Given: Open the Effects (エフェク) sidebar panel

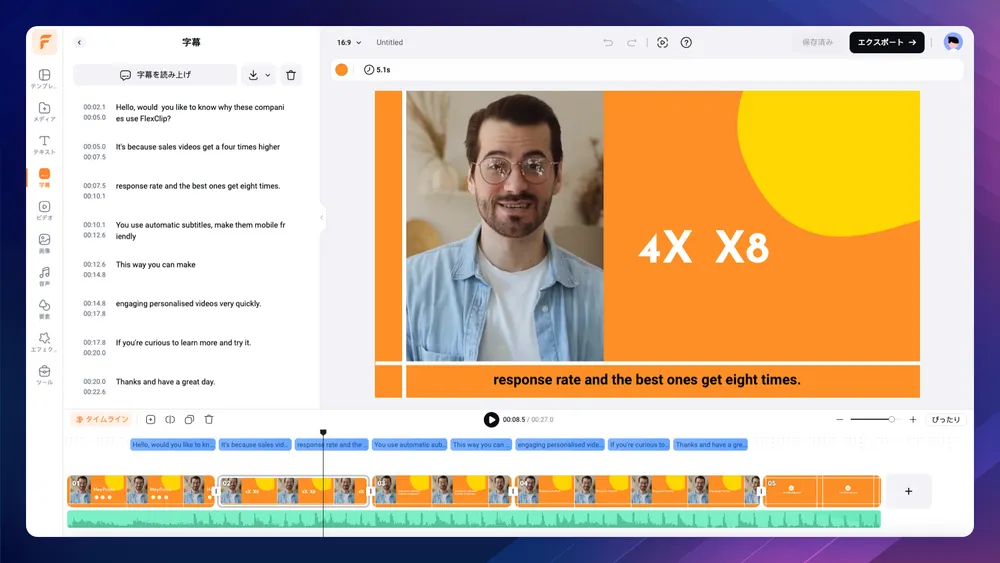Looking at the screenshot, I should (x=44, y=342).
